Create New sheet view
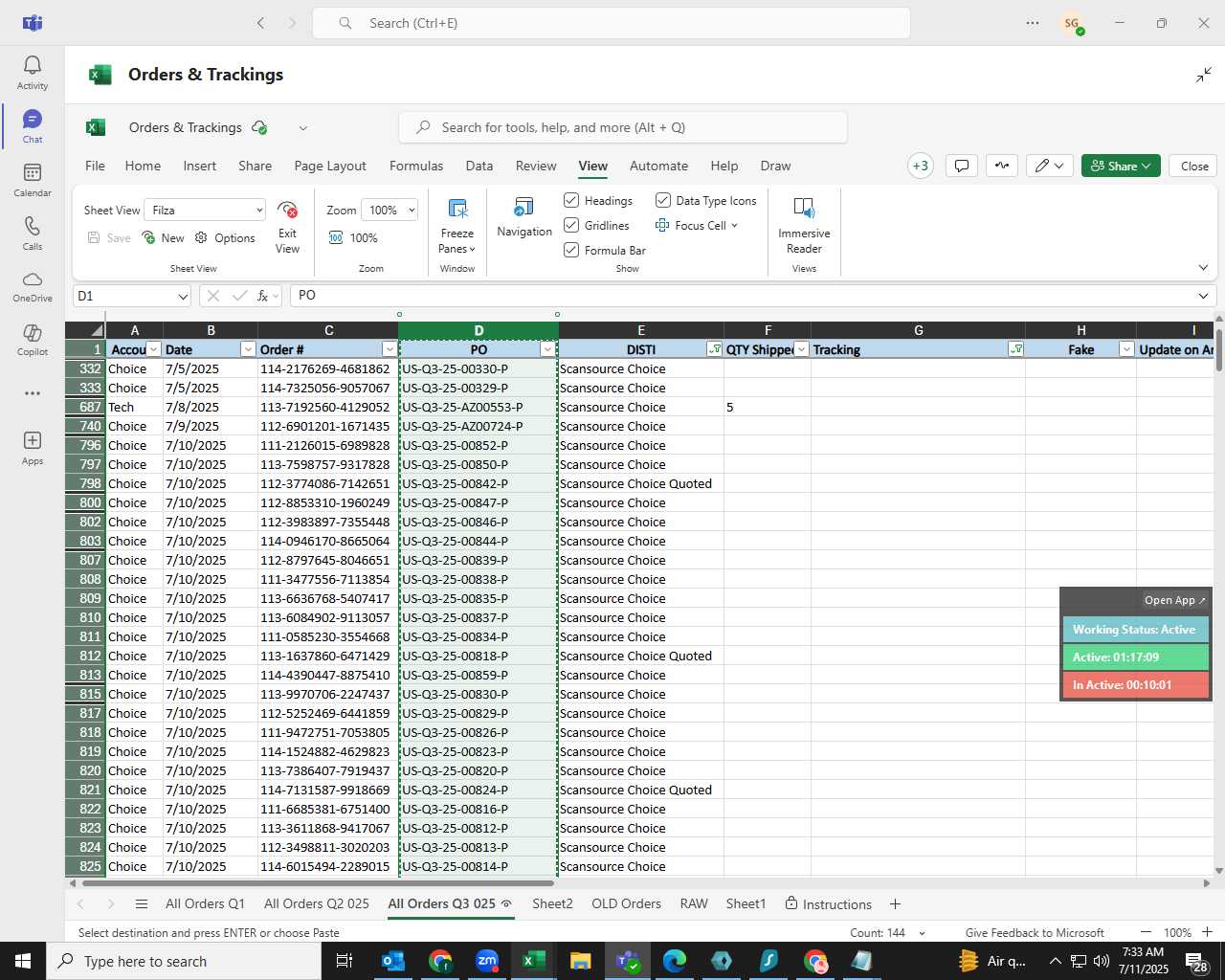 pos(163,238)
